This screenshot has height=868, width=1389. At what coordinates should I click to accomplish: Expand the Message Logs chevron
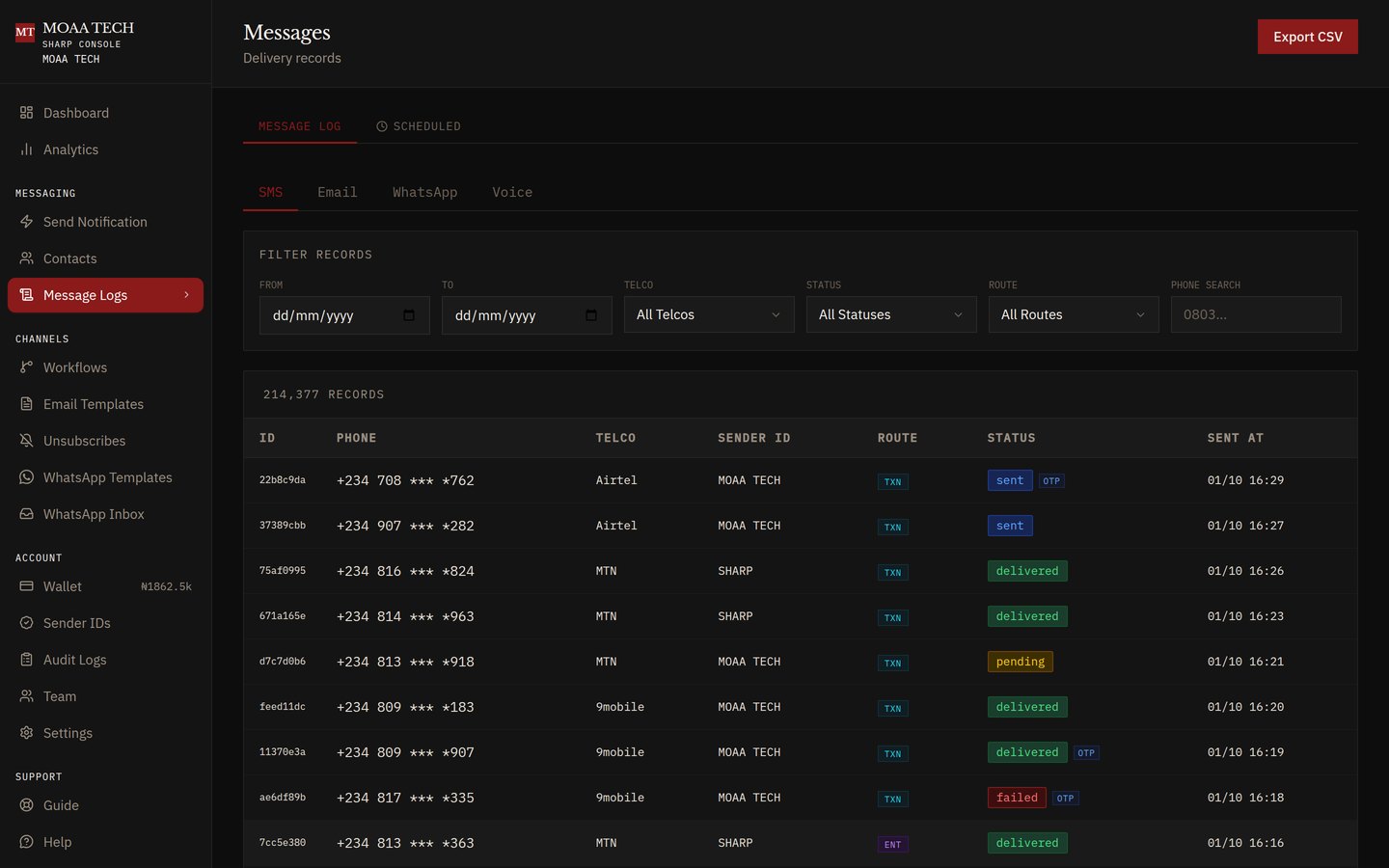tap(186, 295)
